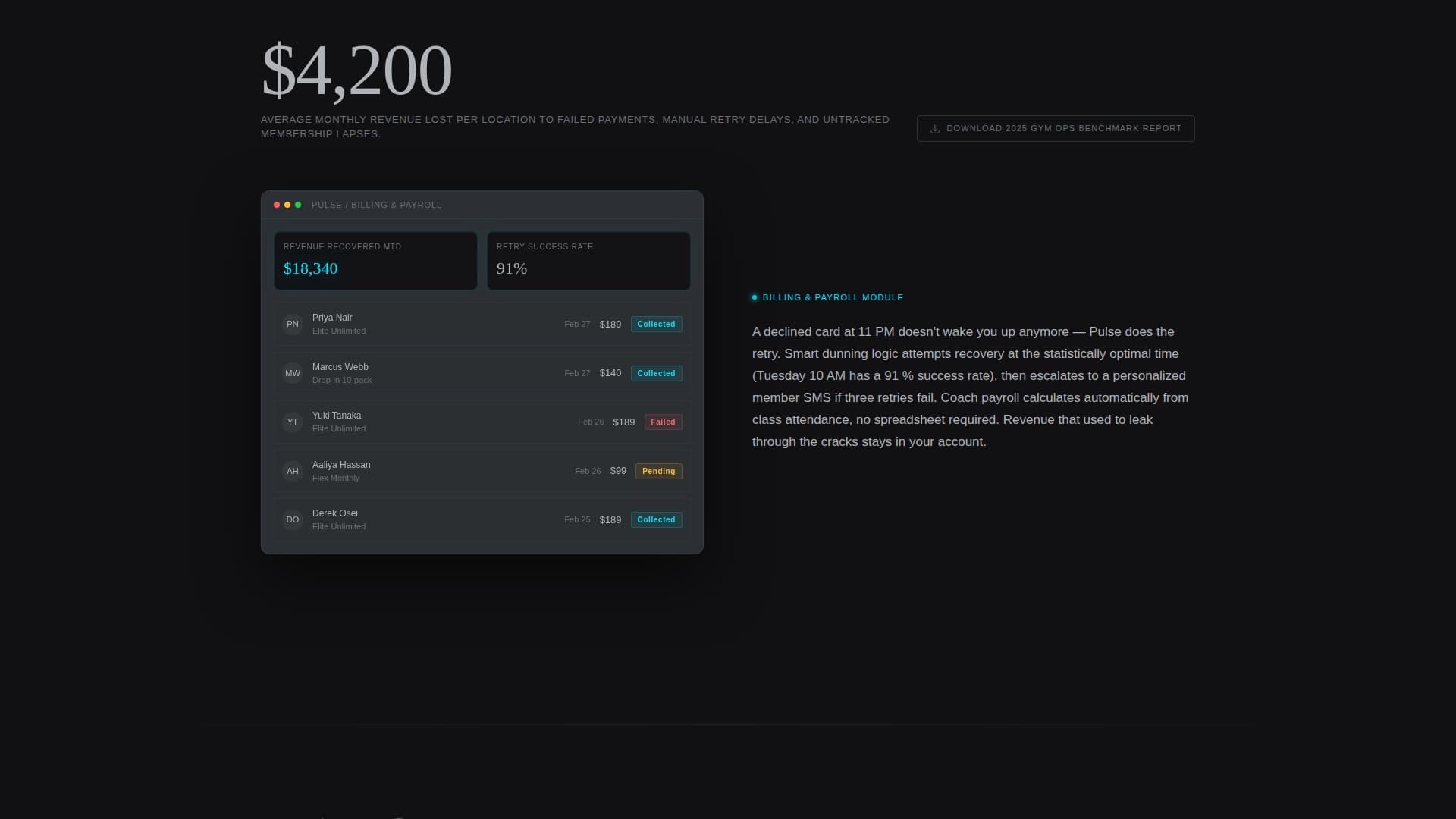Screen dimensions: 1456x819
Task: Click the $18,340 recovered revenue value
Action: (311, 268)
